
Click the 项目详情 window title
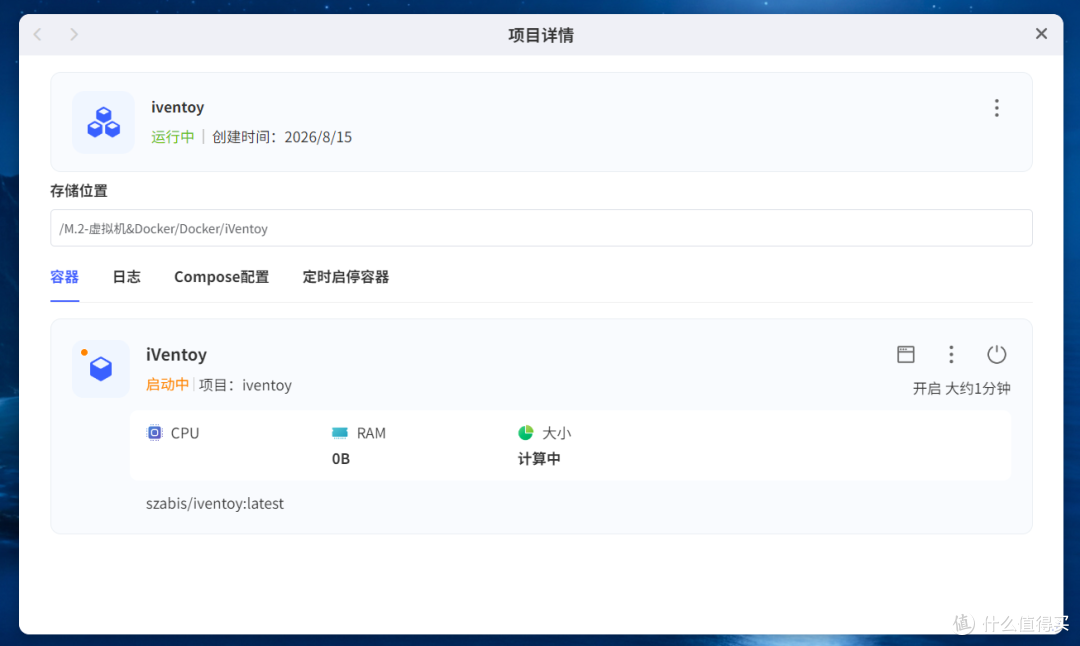tap(541, 34)
